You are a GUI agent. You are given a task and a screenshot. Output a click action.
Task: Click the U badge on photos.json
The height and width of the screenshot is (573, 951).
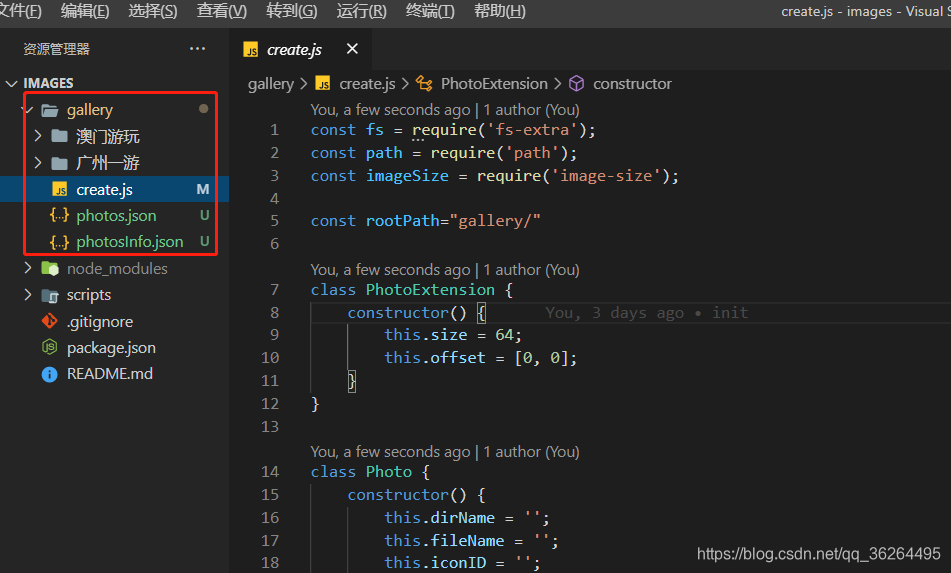pos(204,215)
